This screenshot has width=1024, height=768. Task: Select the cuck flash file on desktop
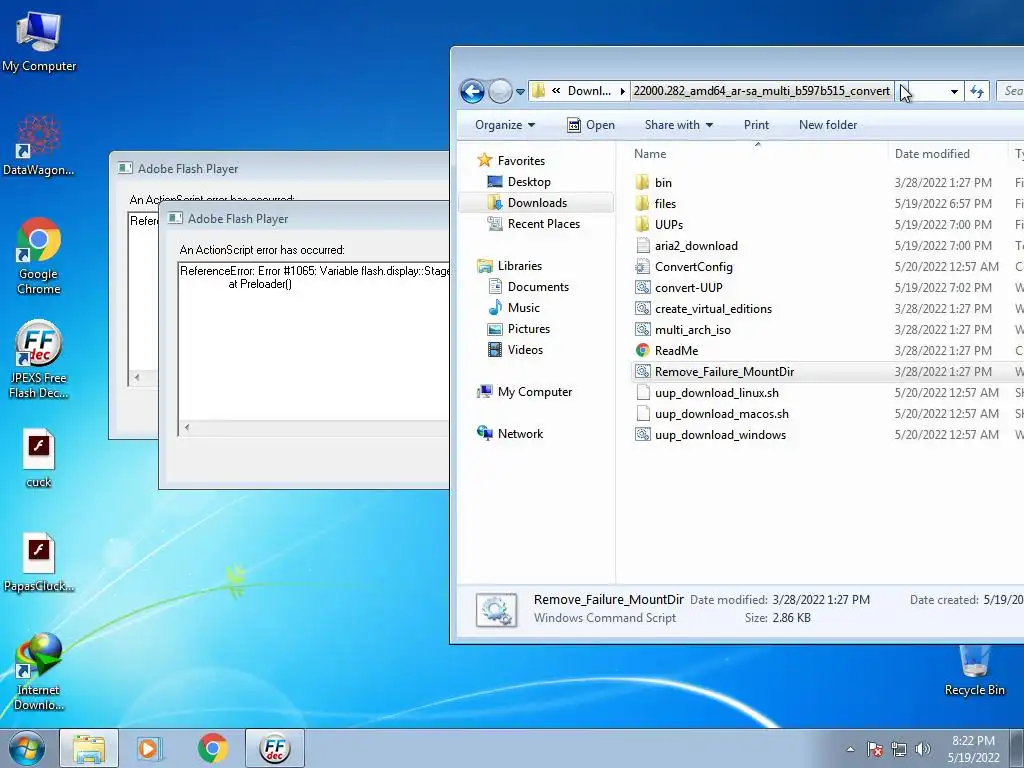point(39,458)
